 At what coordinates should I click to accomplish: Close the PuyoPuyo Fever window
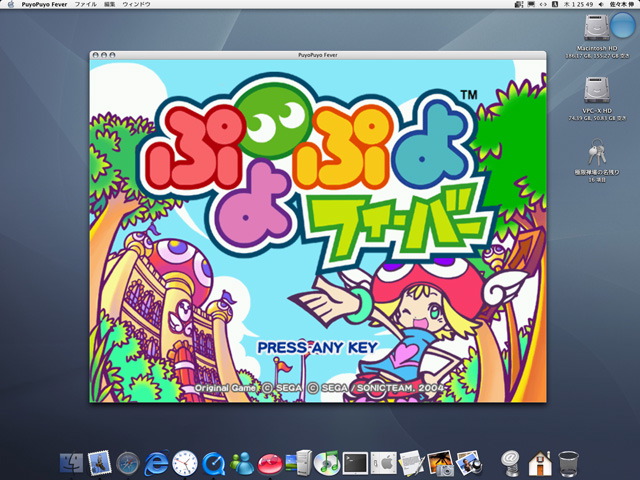(x=96, y=55)
